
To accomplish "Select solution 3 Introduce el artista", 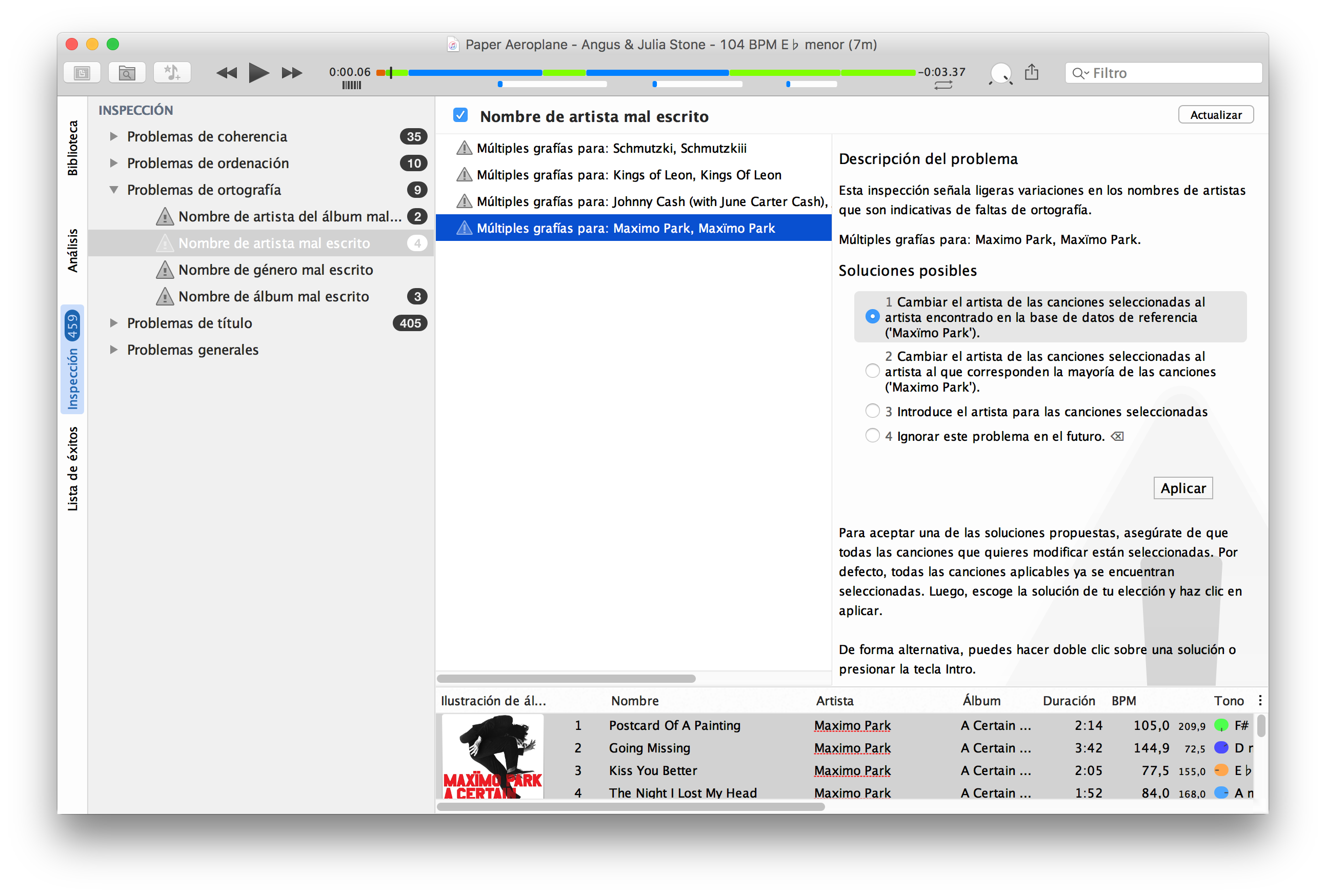I will click(872, 411).
